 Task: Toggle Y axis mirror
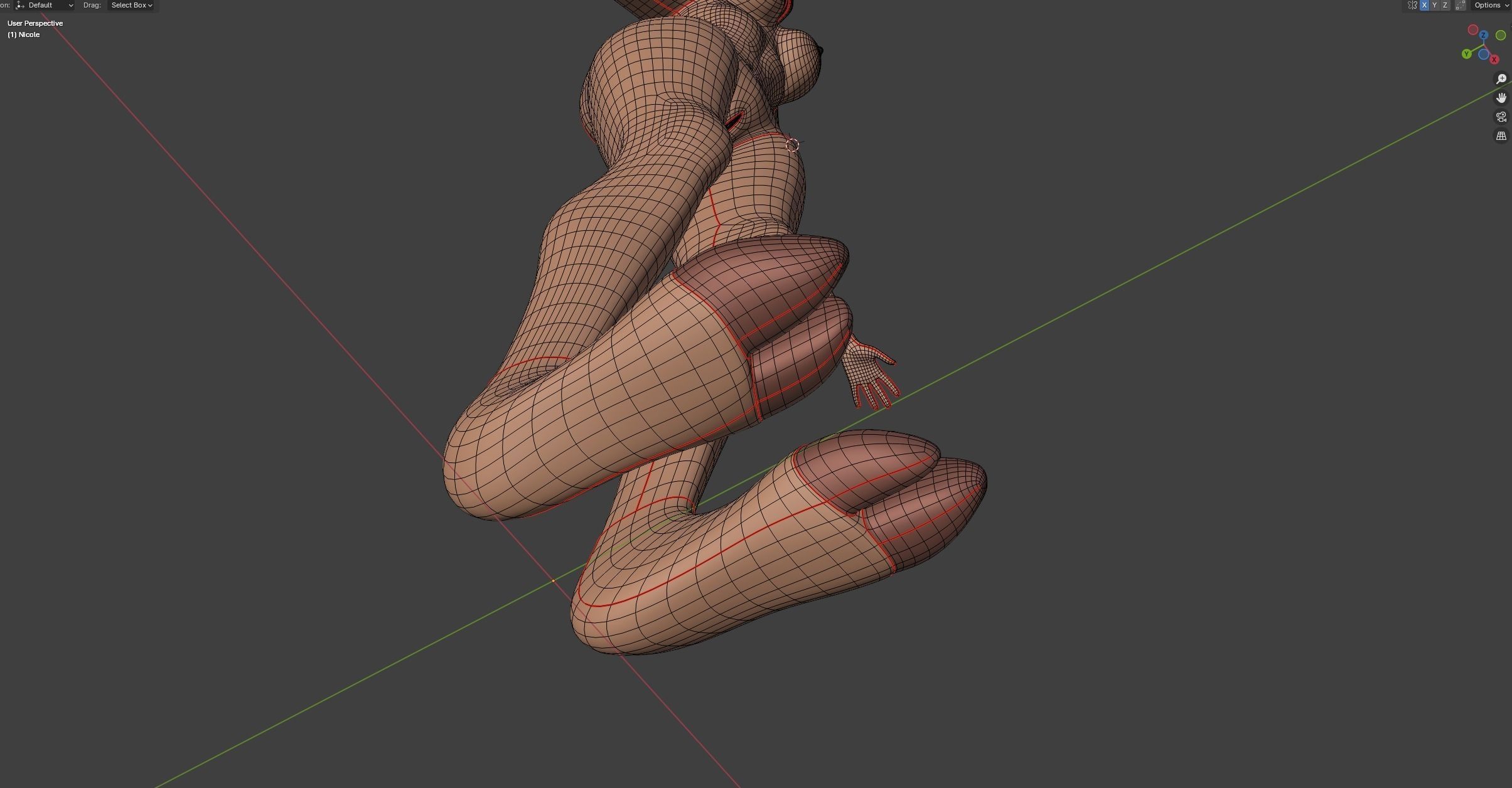click(x=1434, y=5)
